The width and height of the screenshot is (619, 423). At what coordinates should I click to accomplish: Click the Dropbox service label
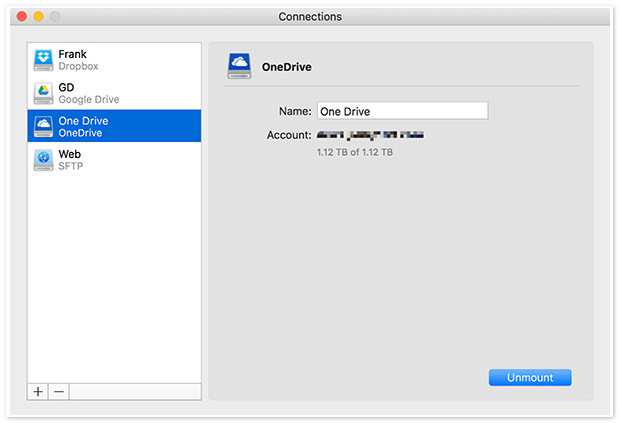pyautogui.click(x=78, y=66)
